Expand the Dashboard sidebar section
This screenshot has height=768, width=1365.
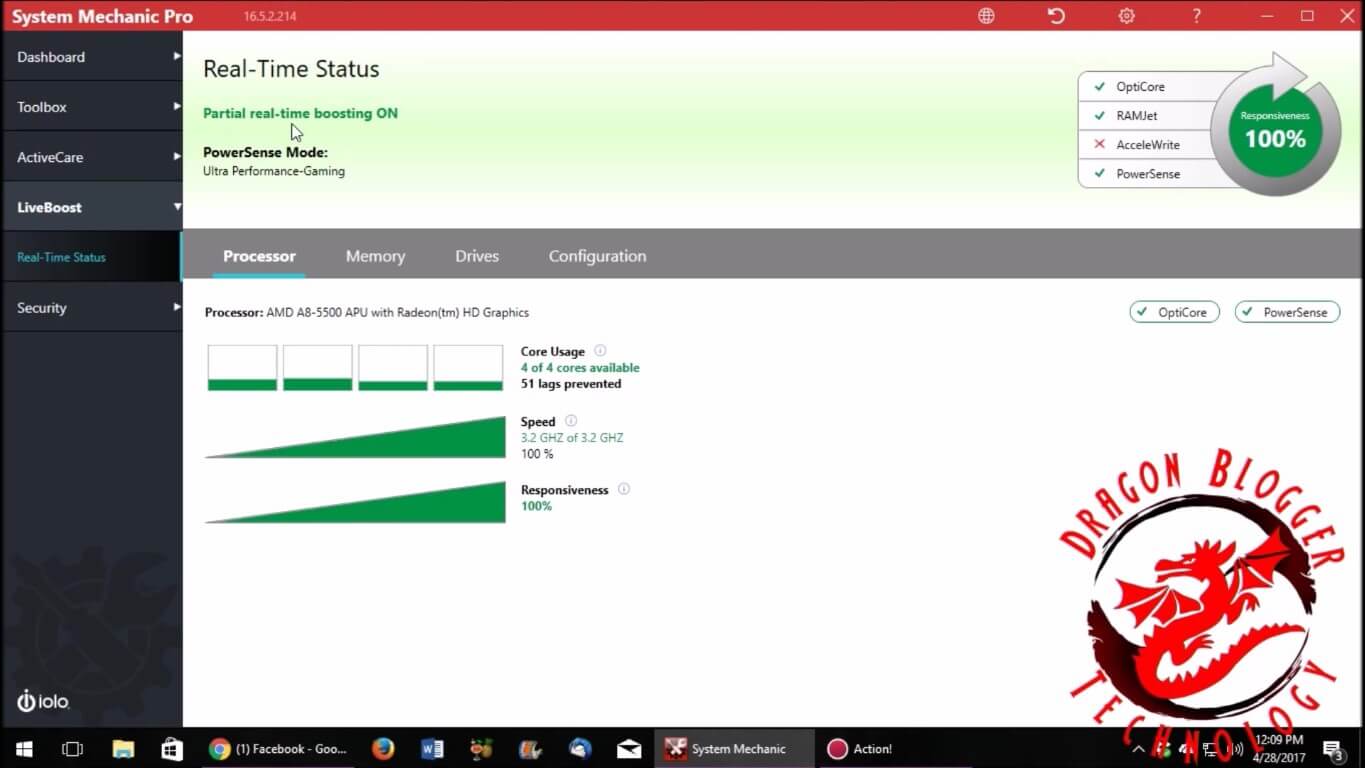(91, 57)
